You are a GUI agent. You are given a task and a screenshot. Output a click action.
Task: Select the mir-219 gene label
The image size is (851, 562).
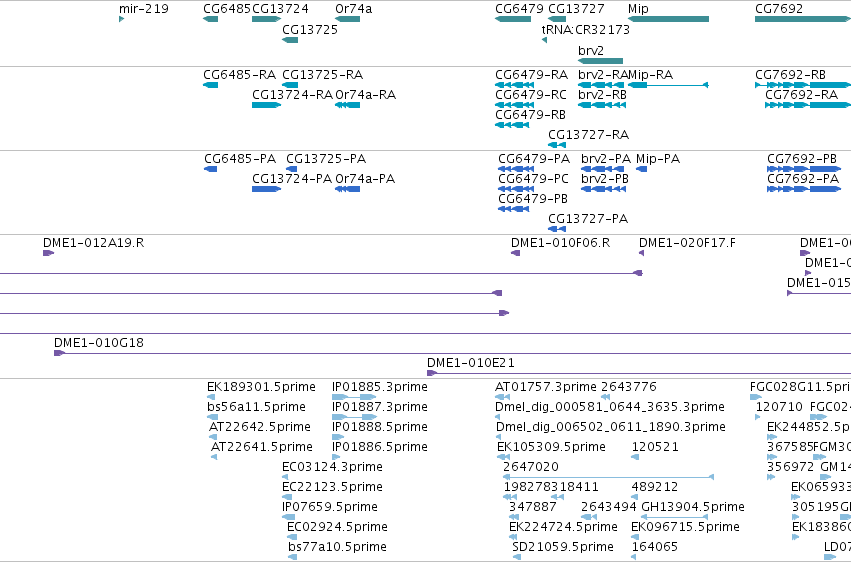click(x=144, y=9)
